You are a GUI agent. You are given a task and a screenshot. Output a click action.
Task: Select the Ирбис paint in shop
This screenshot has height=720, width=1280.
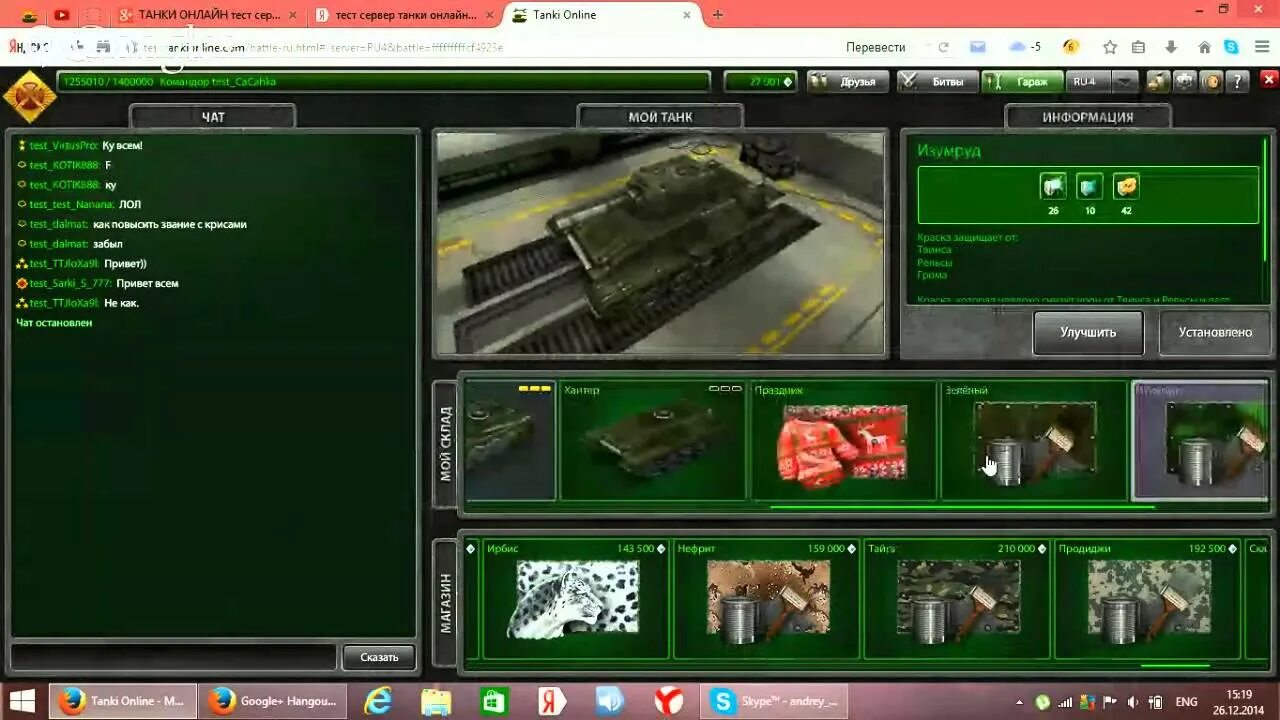coord(575,600)
